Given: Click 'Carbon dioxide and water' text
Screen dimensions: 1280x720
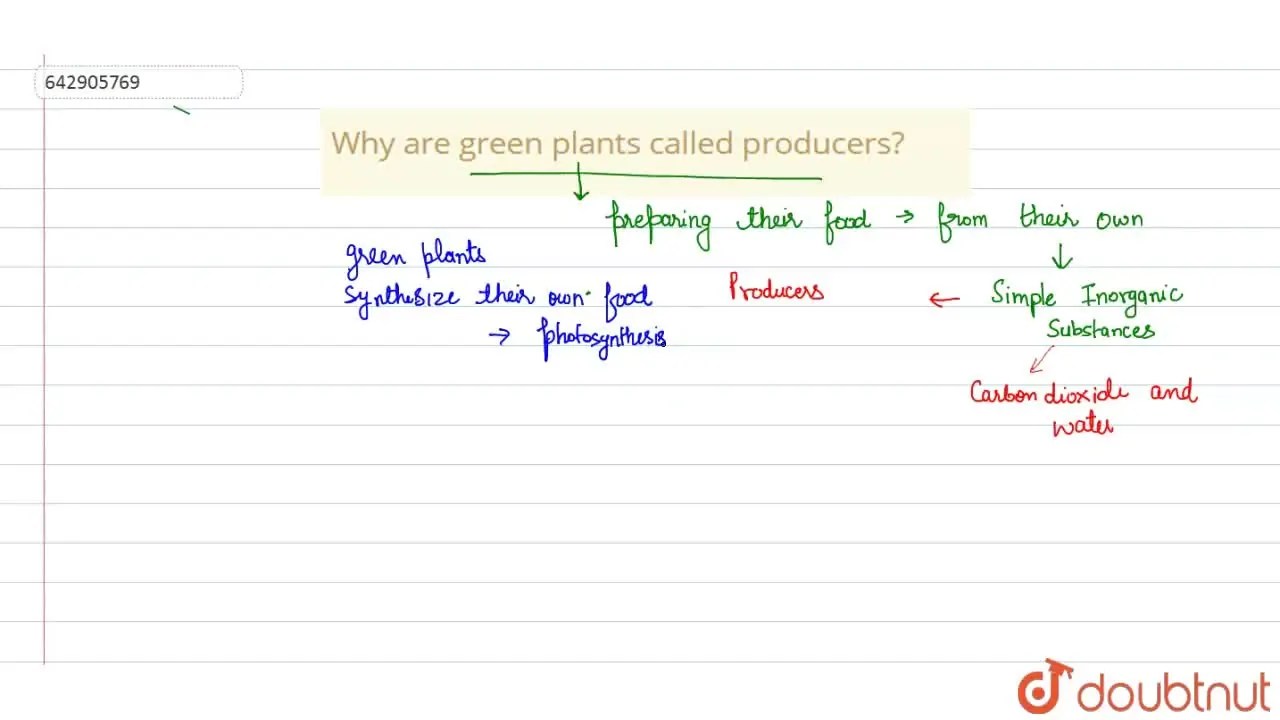Looking at the screenshot, I should pyautogui.click(x=1083, y=405).
